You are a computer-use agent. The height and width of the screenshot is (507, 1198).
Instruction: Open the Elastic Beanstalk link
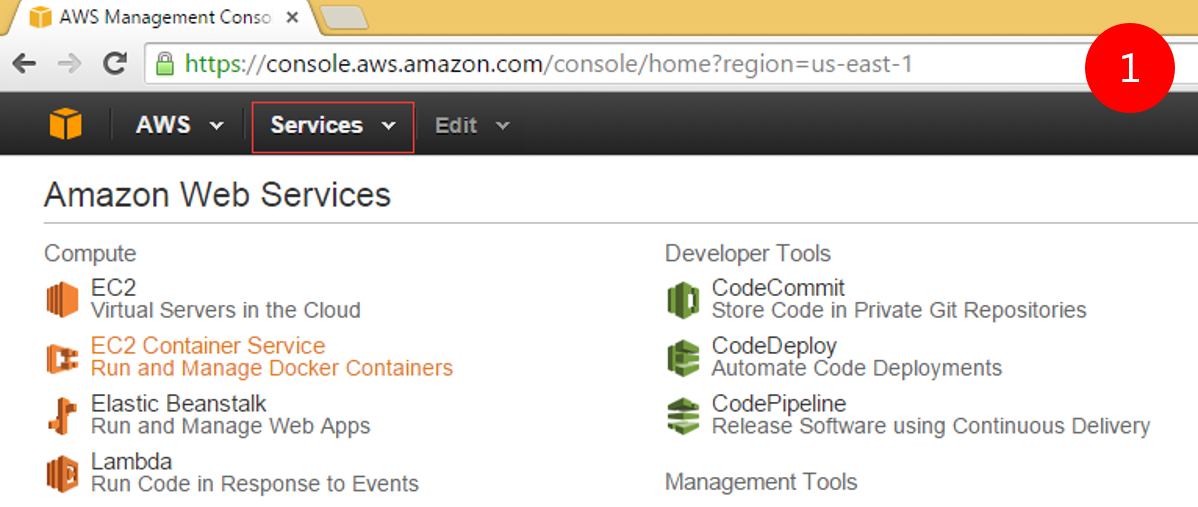[179, 402]
